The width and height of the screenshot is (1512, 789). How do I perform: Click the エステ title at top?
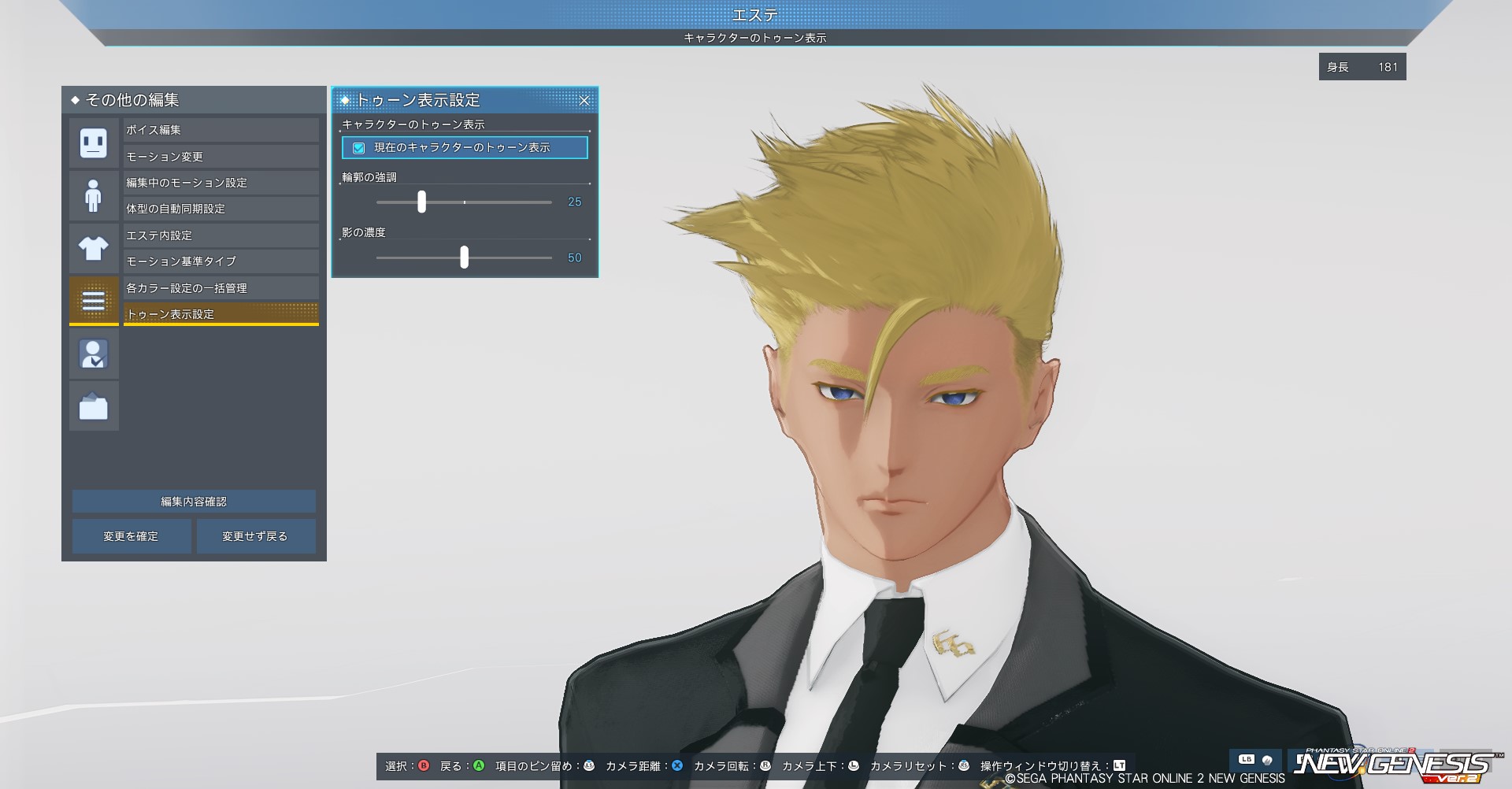click(x=755, y=15)
